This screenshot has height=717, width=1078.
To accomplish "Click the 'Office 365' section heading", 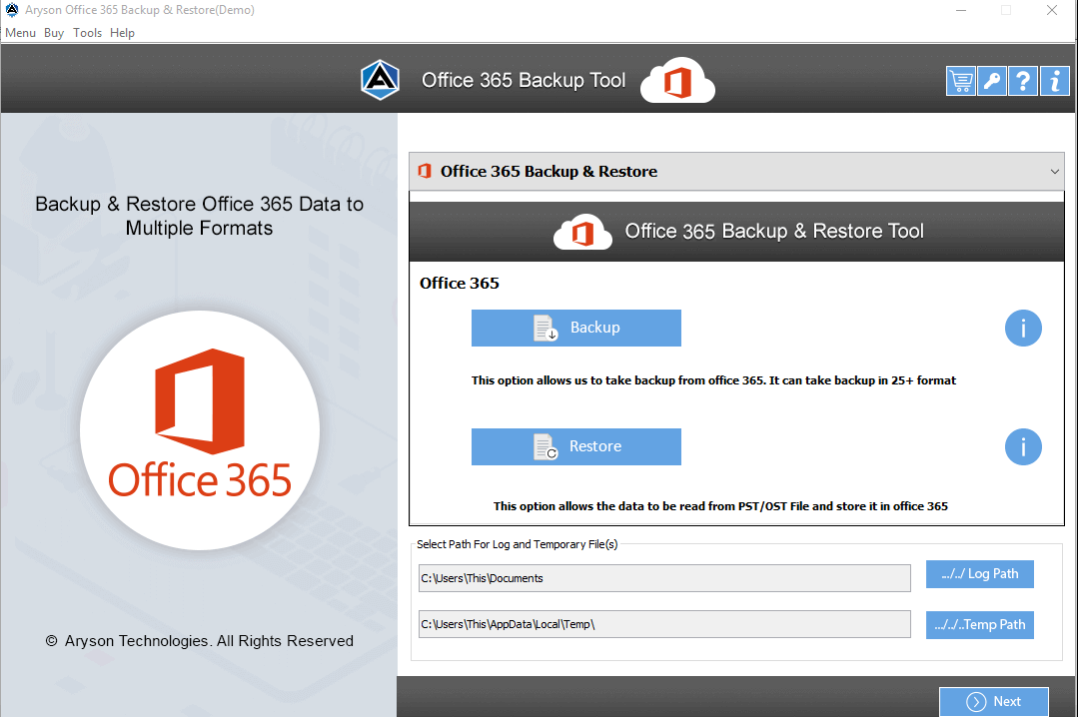I will tap(459, 283).
